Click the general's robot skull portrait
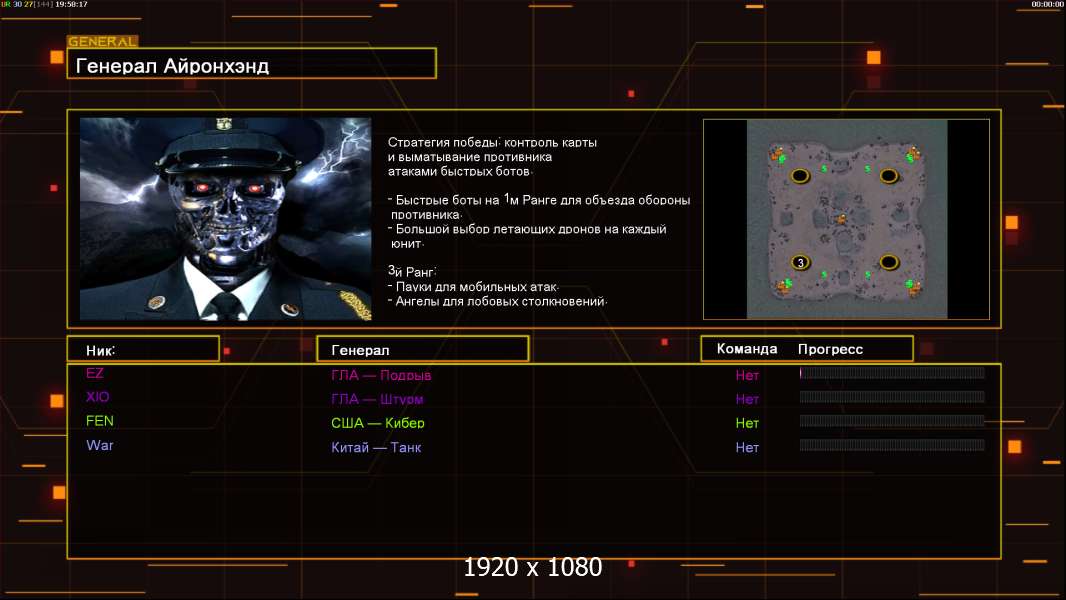Viewport: 1066px width, 600px height. [x=226, y=218]
